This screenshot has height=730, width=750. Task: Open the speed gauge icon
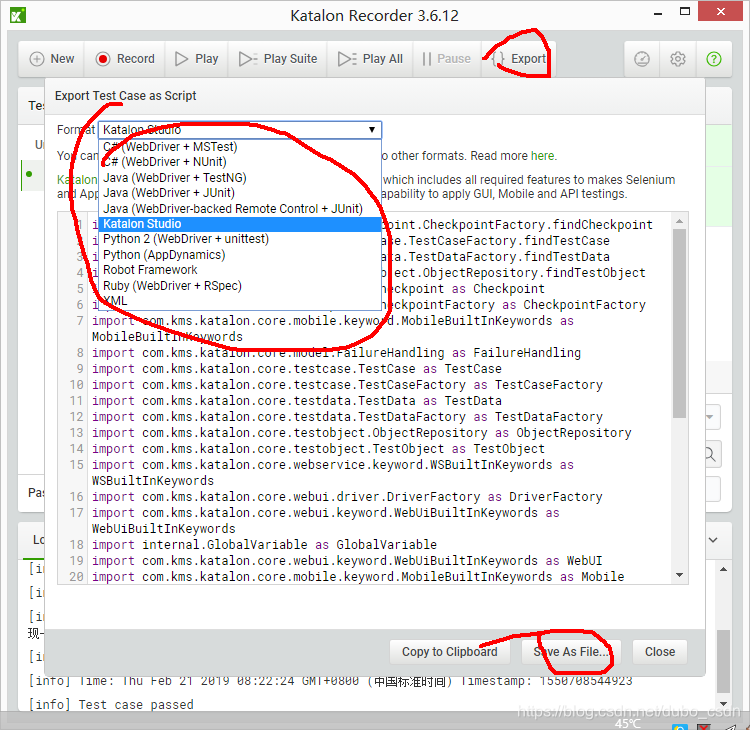[x=642, y=59]
